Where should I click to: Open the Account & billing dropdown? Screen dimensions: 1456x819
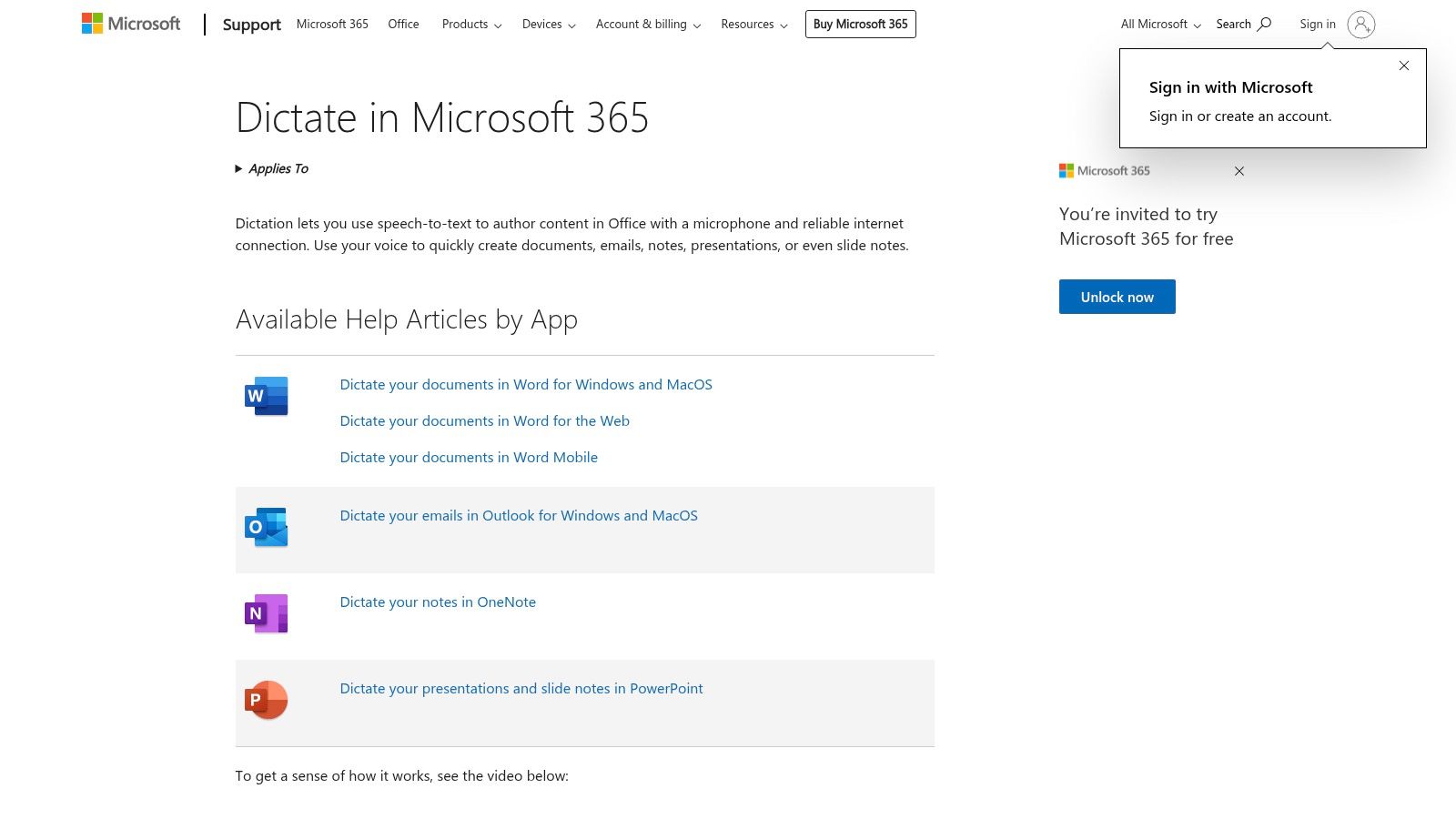click(648, 25)
